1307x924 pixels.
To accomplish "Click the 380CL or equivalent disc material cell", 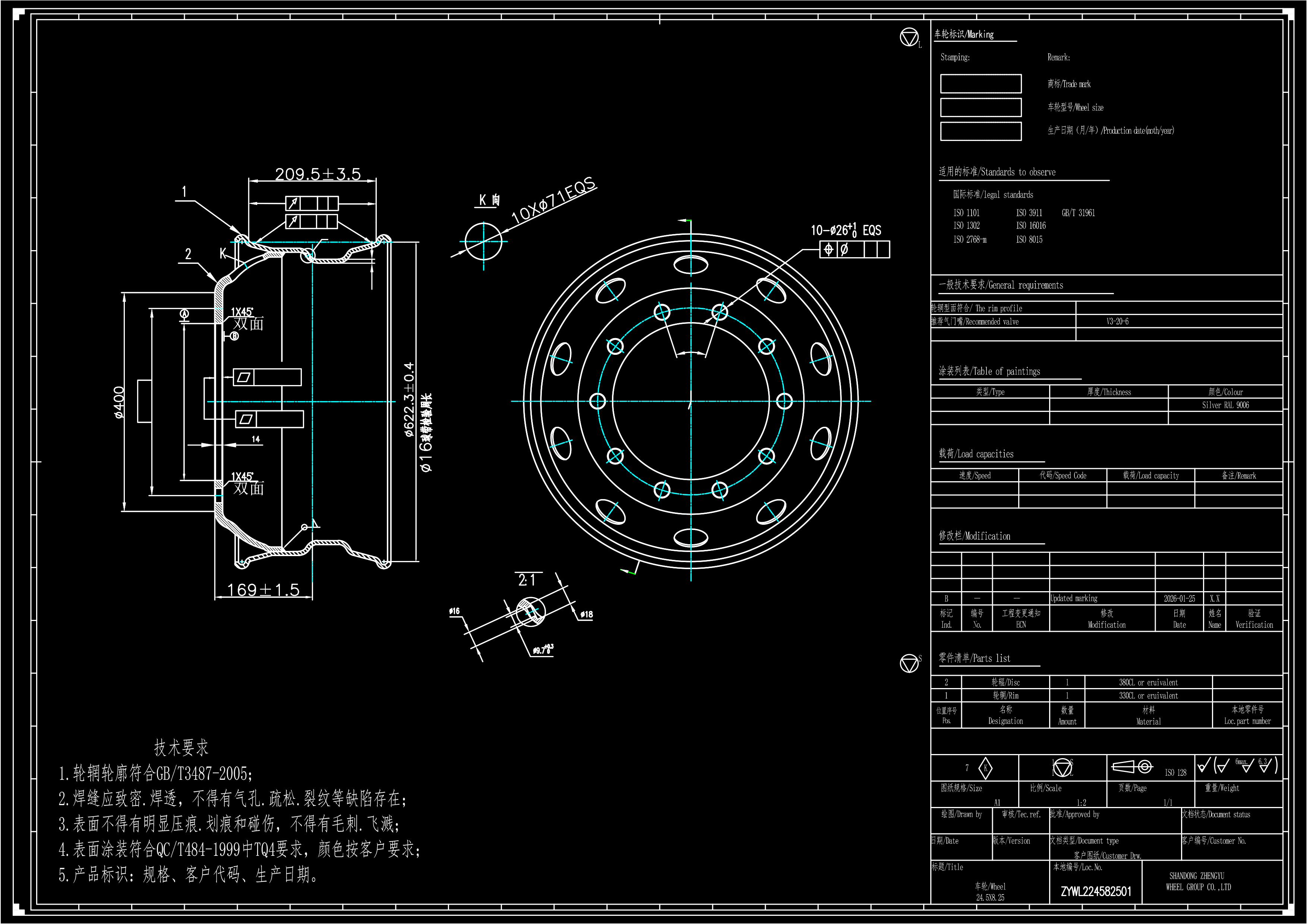I will (1148, 682).
